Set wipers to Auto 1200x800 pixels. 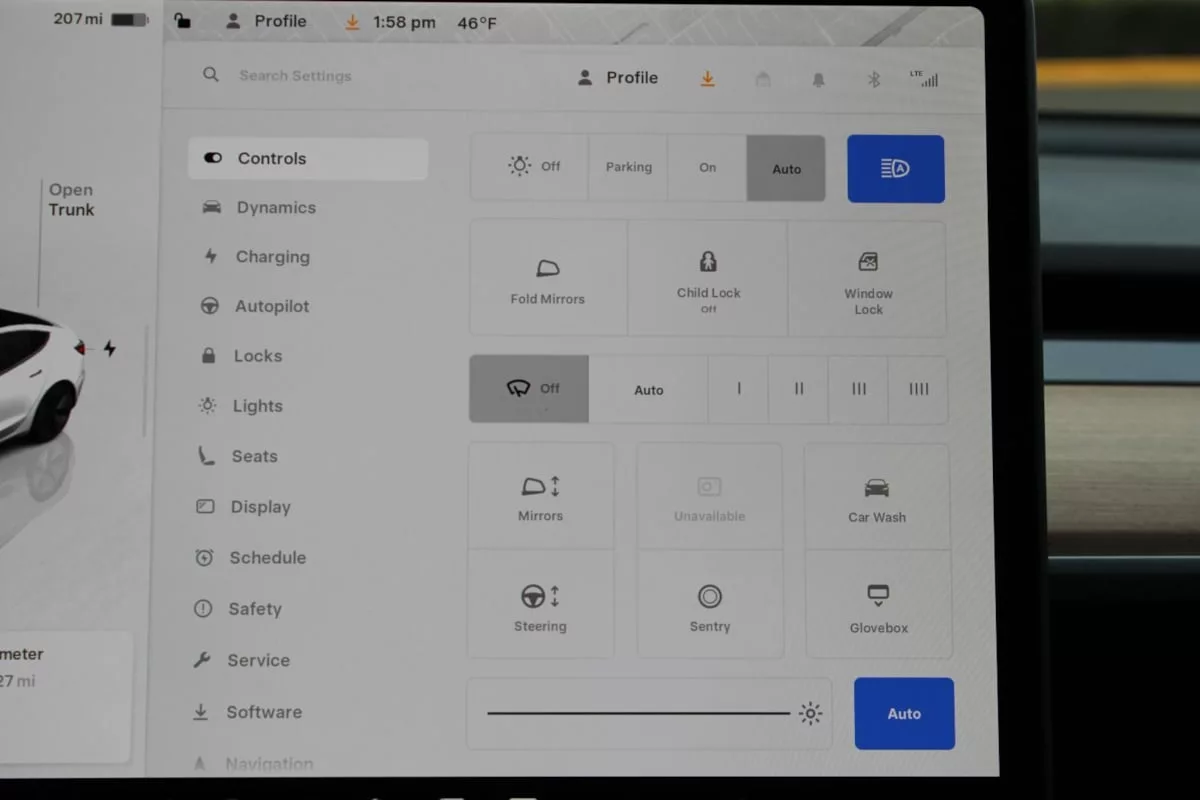pyautogui.click(x=648, y=390)
